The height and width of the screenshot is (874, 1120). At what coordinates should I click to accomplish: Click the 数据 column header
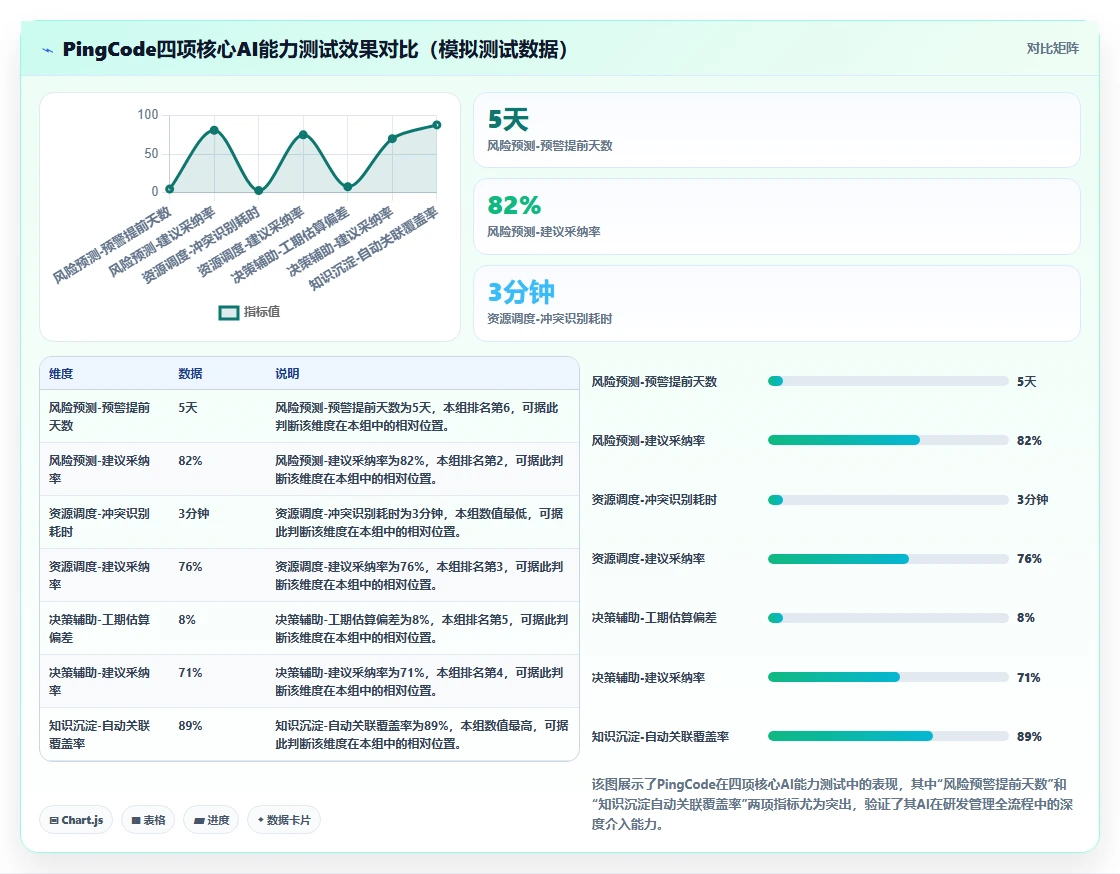coord(190,373)
